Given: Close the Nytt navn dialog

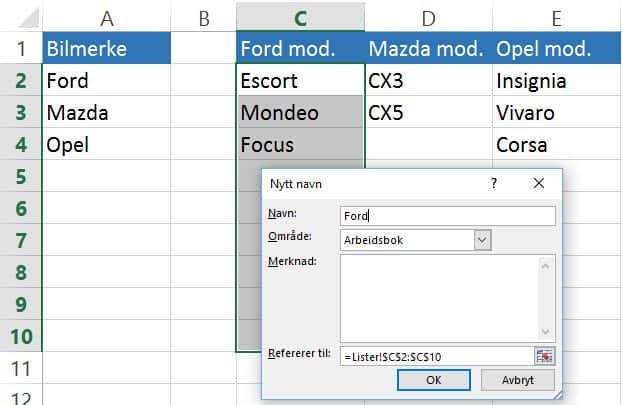Looking at the screenshot, I should tap(539, 183).
